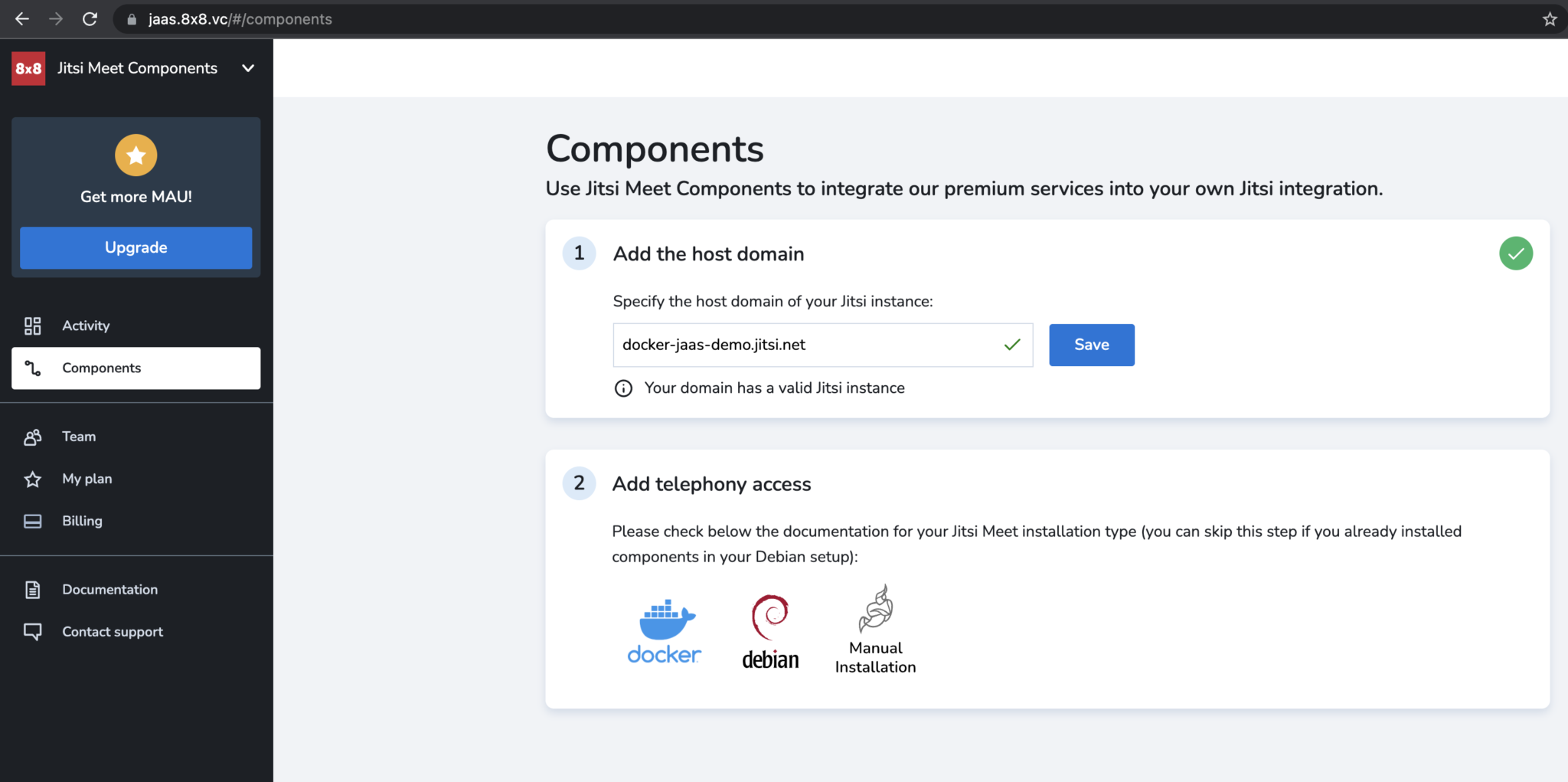
Task: Click the info icon next to domain validity message
Action: coord(622,388)
